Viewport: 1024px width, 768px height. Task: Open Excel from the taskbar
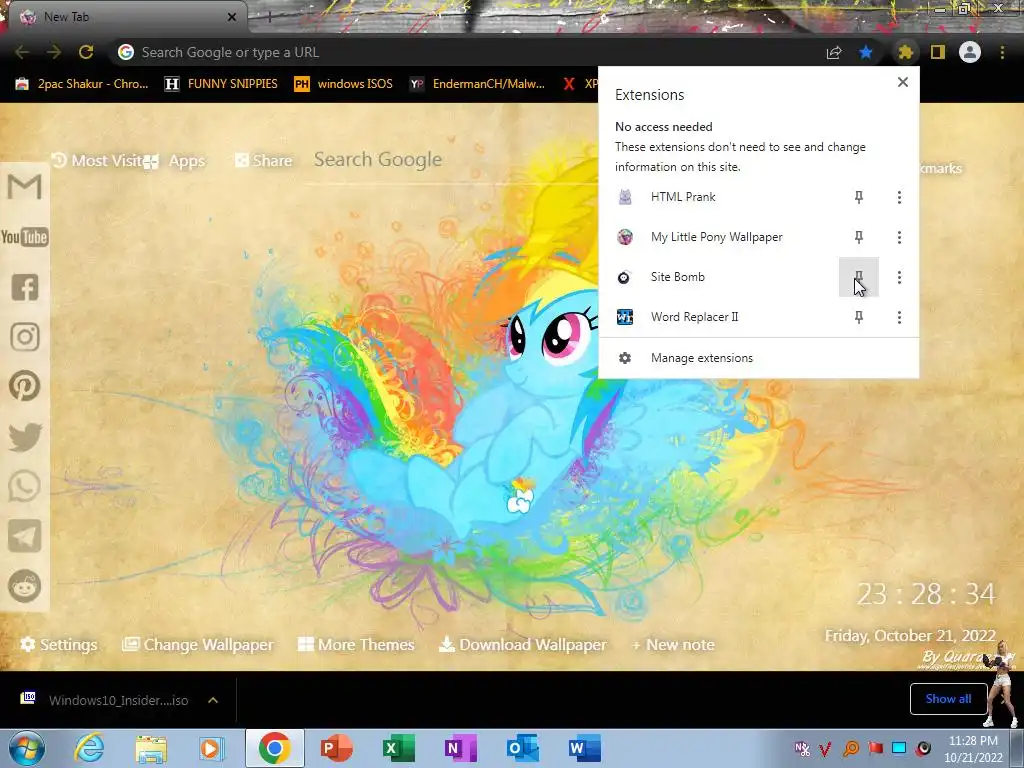(x=398, y=748)
